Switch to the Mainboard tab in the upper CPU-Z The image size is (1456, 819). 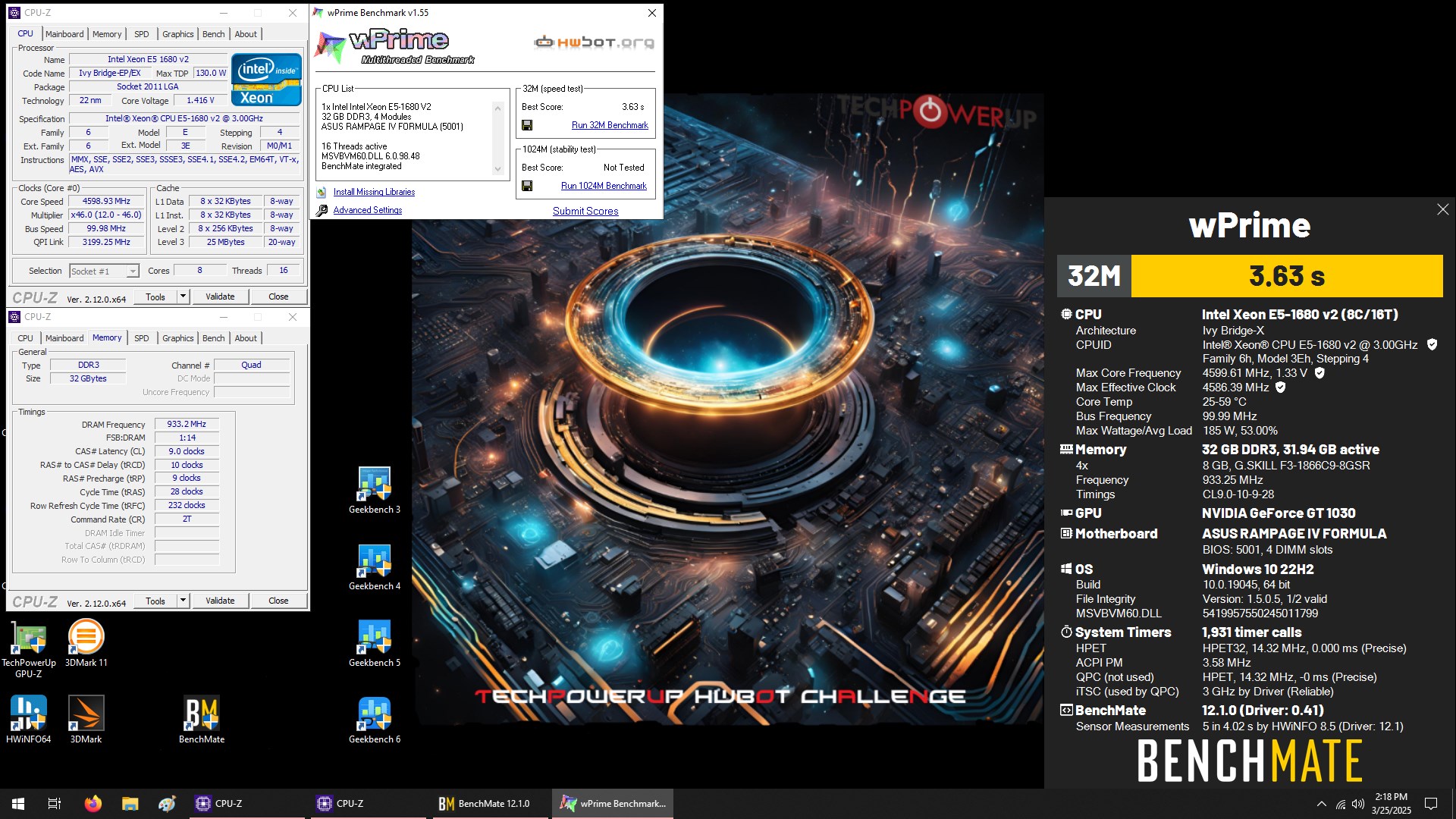(x=64, y=34)
